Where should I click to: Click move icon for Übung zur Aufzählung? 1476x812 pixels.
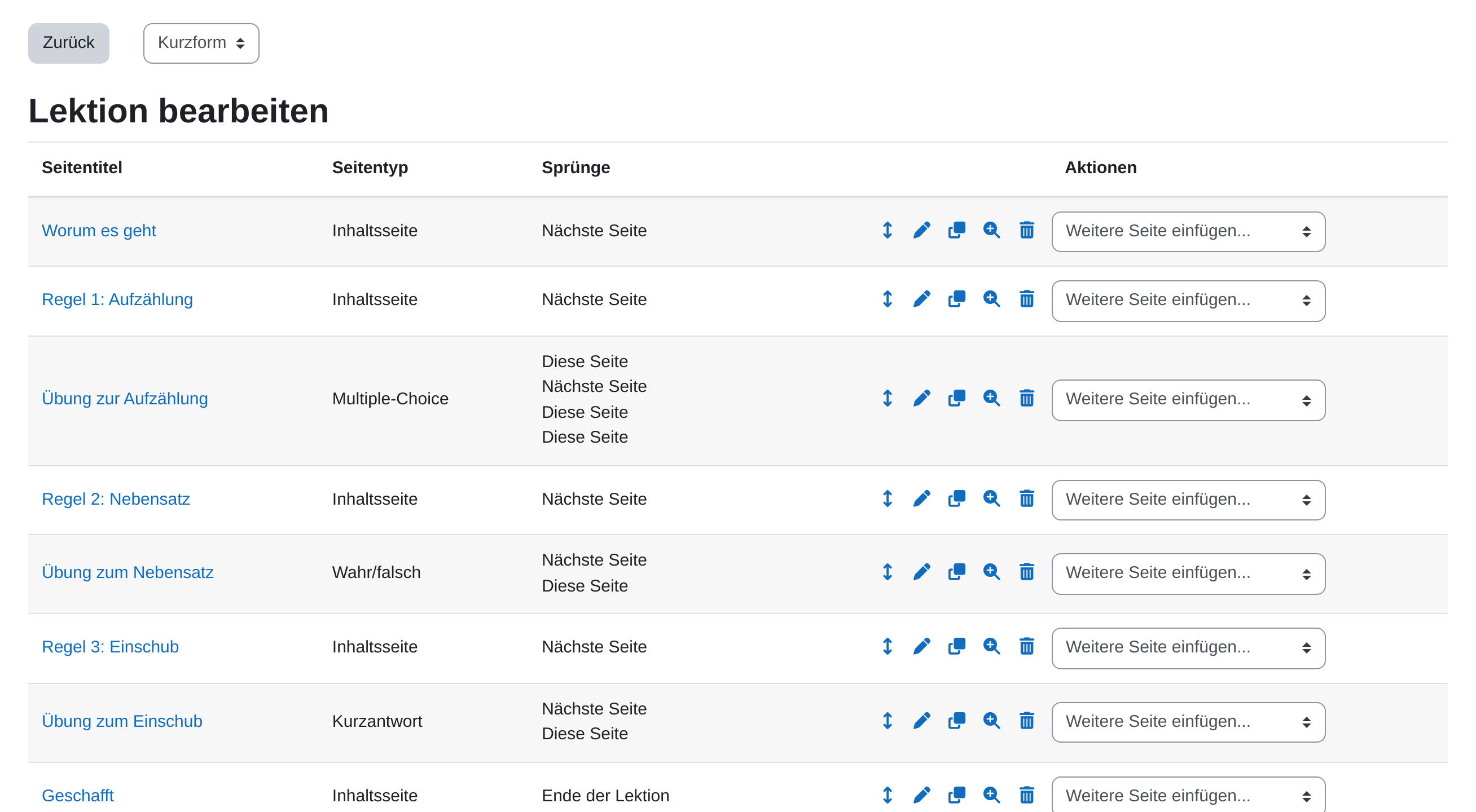(x=887, y=398)
